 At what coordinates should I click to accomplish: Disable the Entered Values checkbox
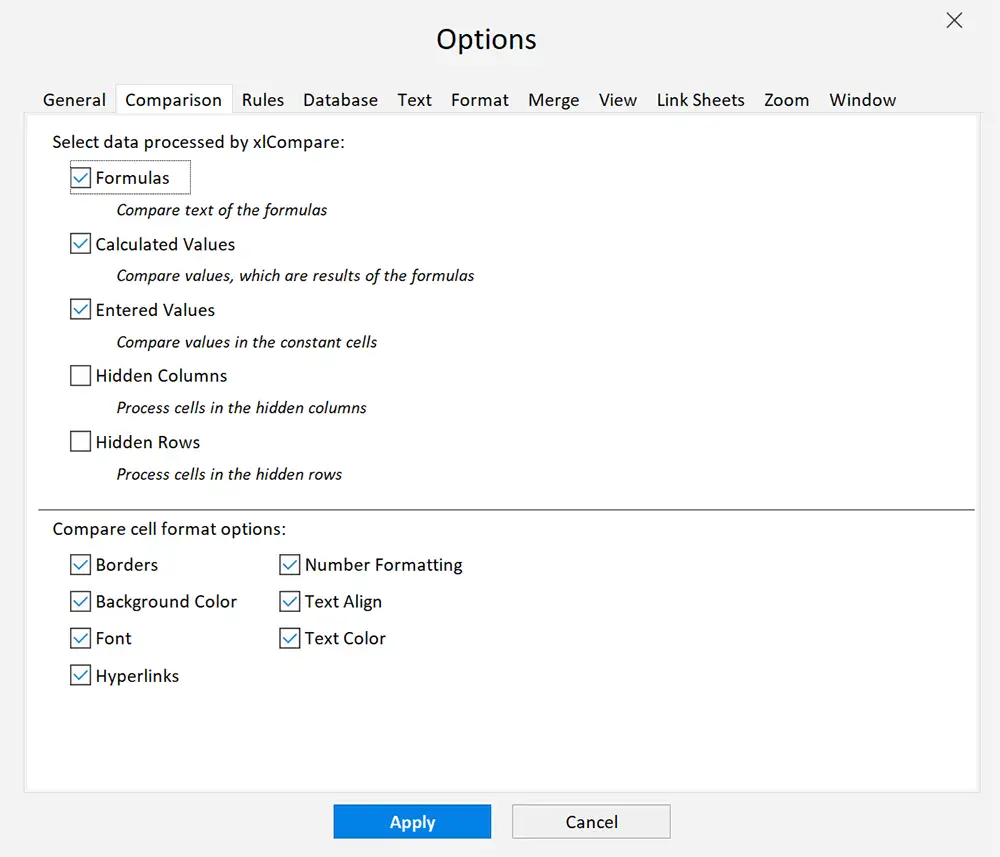(80, 308)
